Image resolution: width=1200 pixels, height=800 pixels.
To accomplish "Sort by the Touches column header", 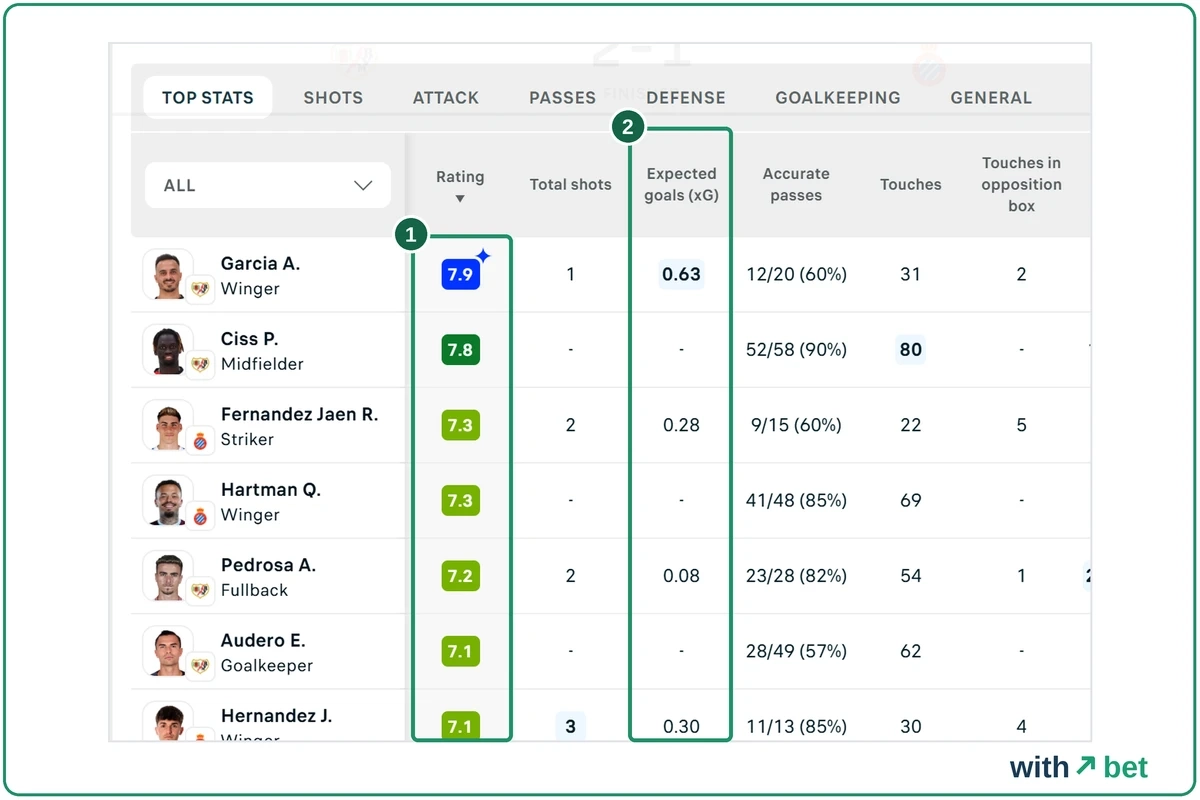I will click(x=911, y=184).
